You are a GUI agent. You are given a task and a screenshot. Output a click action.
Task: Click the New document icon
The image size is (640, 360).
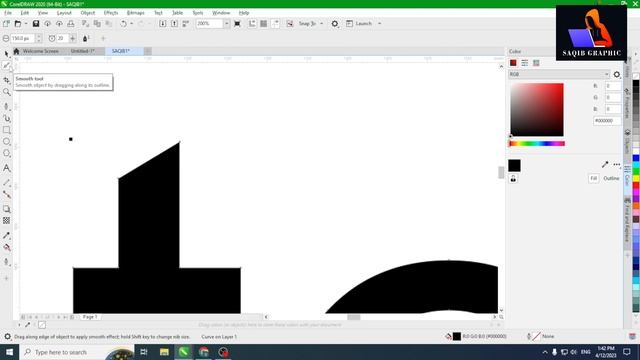[x=7, y=24]
